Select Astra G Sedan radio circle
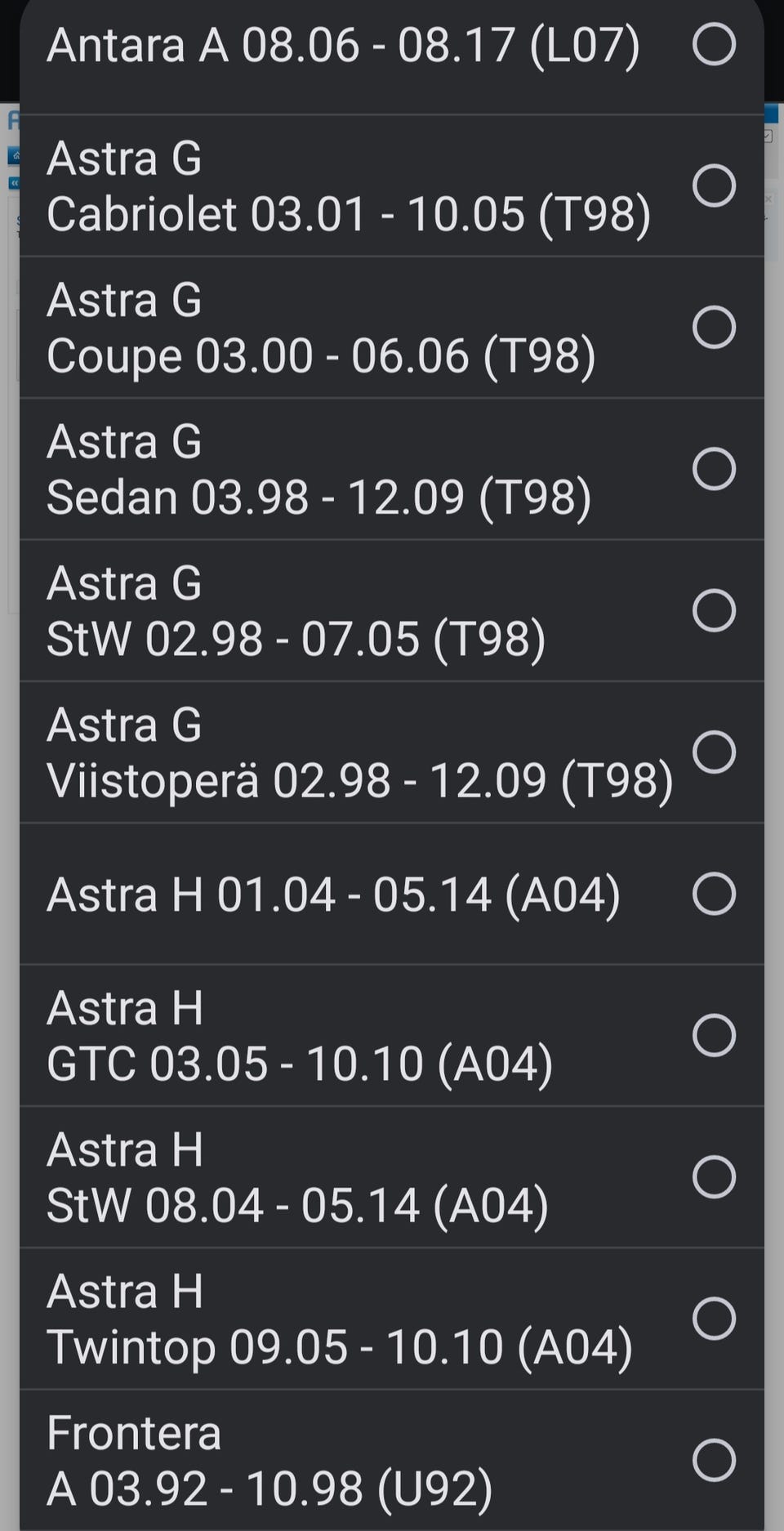This screenshot has width=784, height=1531. (x=714, y=469)
